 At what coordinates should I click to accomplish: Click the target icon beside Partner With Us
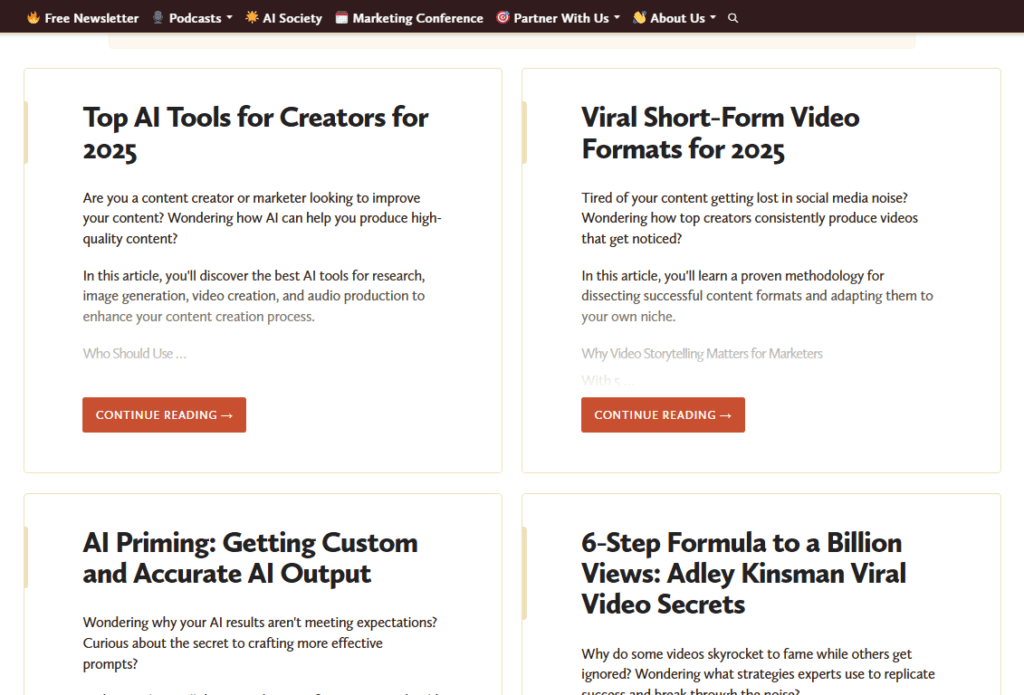(x=502, y=18)
